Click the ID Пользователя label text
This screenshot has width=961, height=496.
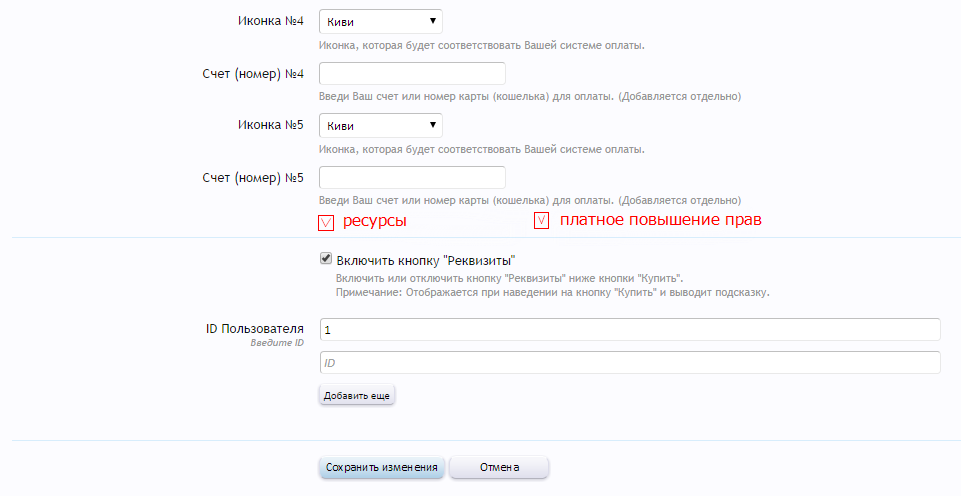(254, 328)
